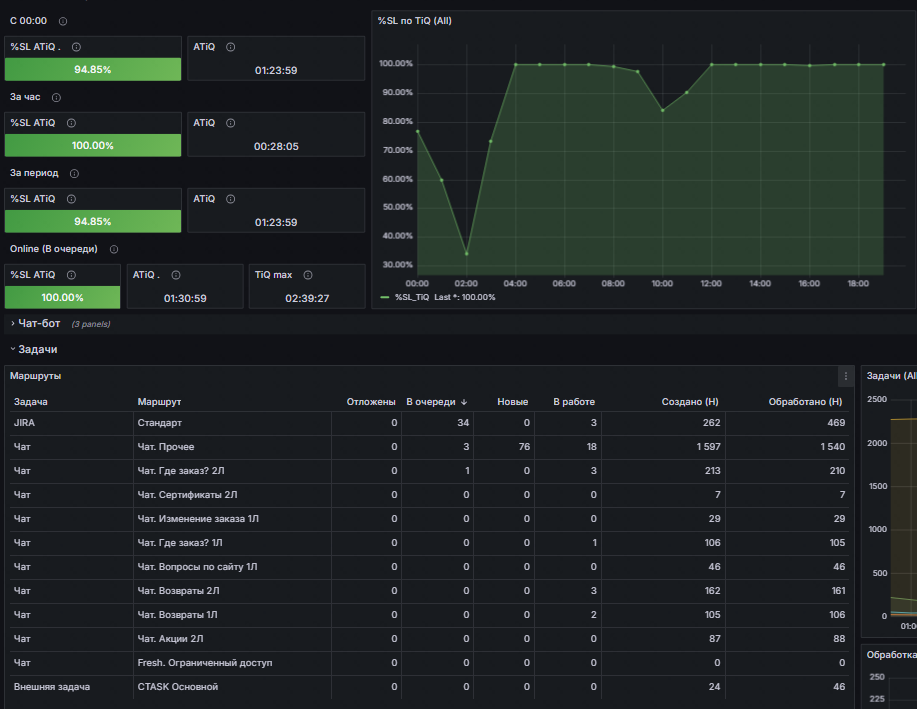The height and width of the screenshot is (709, 917).
Task: Collapse the 'Задачи' section row
Action: coord(35,349)
